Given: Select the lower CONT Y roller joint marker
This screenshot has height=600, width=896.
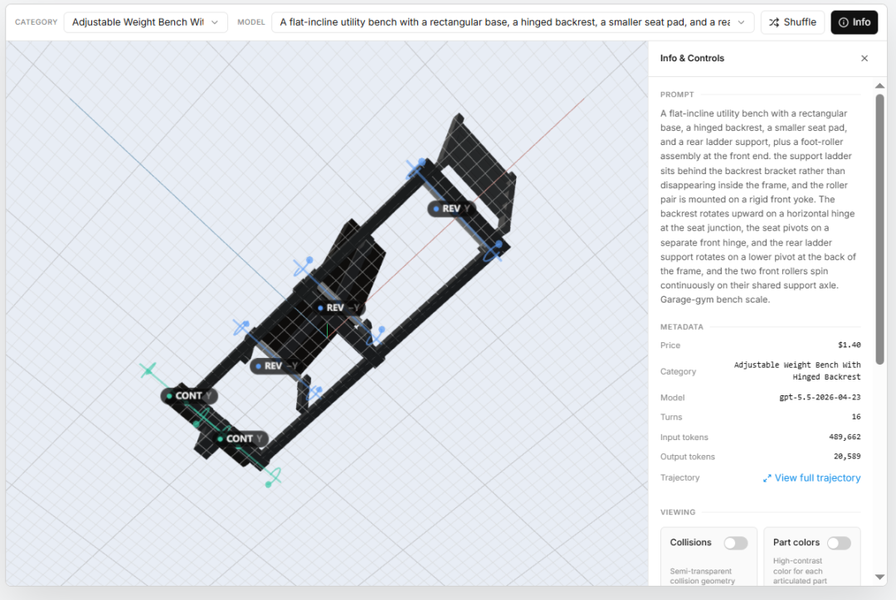Looking at the screenshot, I should (240, 438).
